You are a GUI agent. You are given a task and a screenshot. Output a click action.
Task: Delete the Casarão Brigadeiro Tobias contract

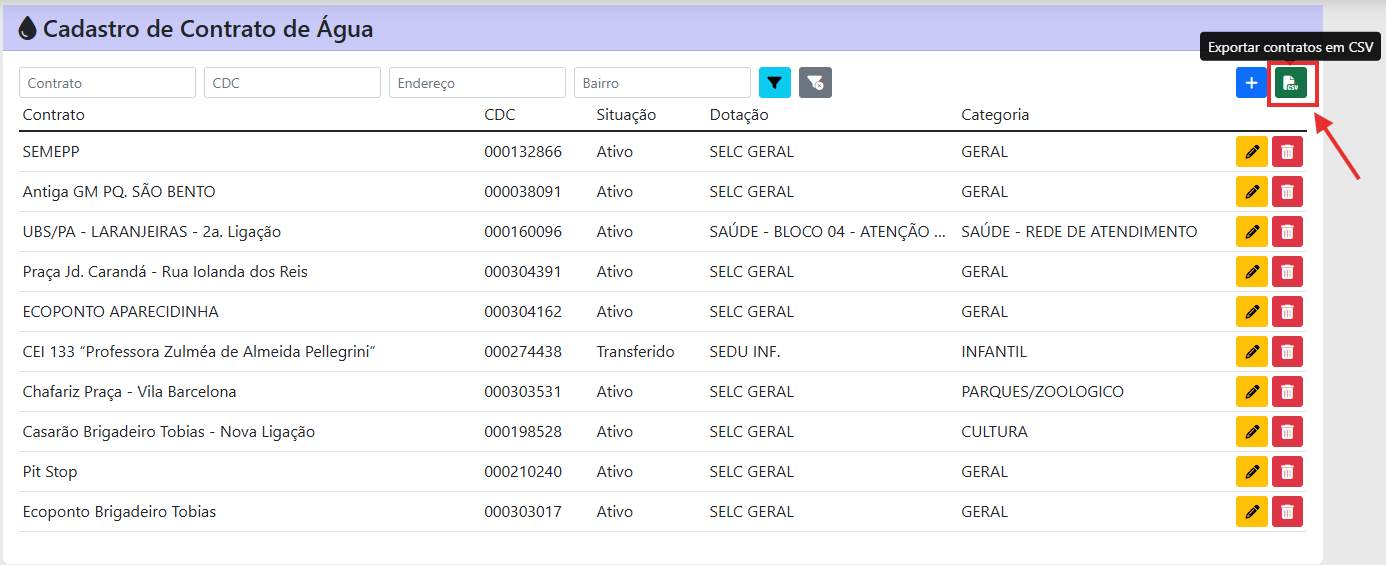tap(1287, 432)
